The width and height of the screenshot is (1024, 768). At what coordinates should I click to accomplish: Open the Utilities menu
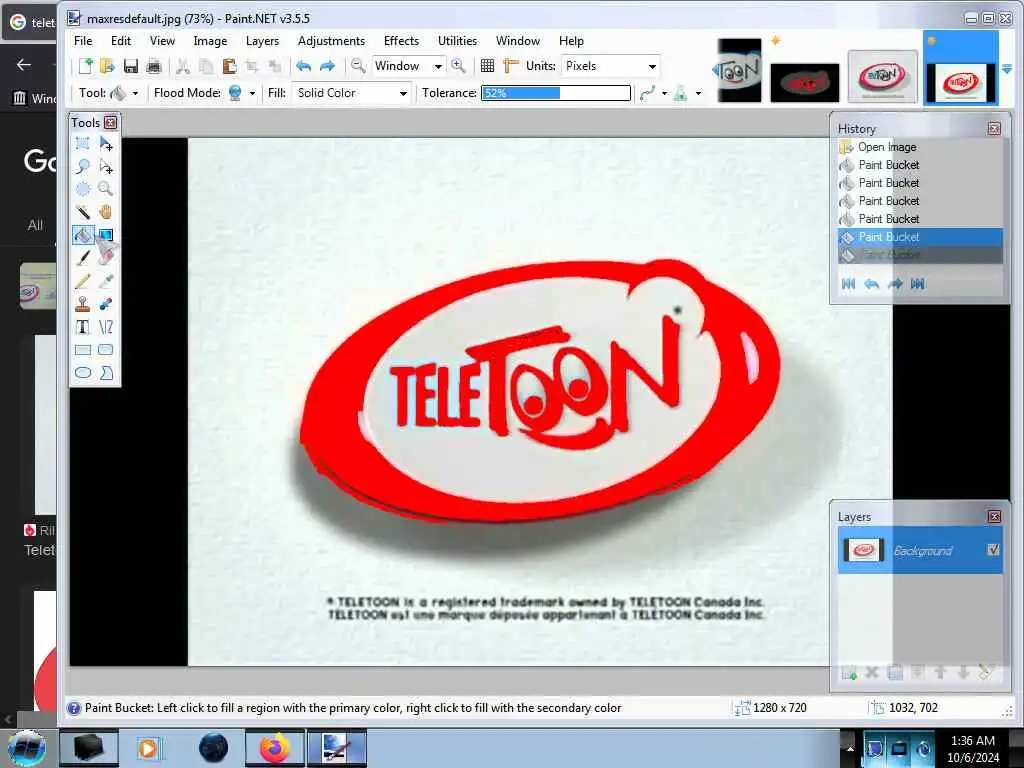pyautogui.click(x=457, y=40)
